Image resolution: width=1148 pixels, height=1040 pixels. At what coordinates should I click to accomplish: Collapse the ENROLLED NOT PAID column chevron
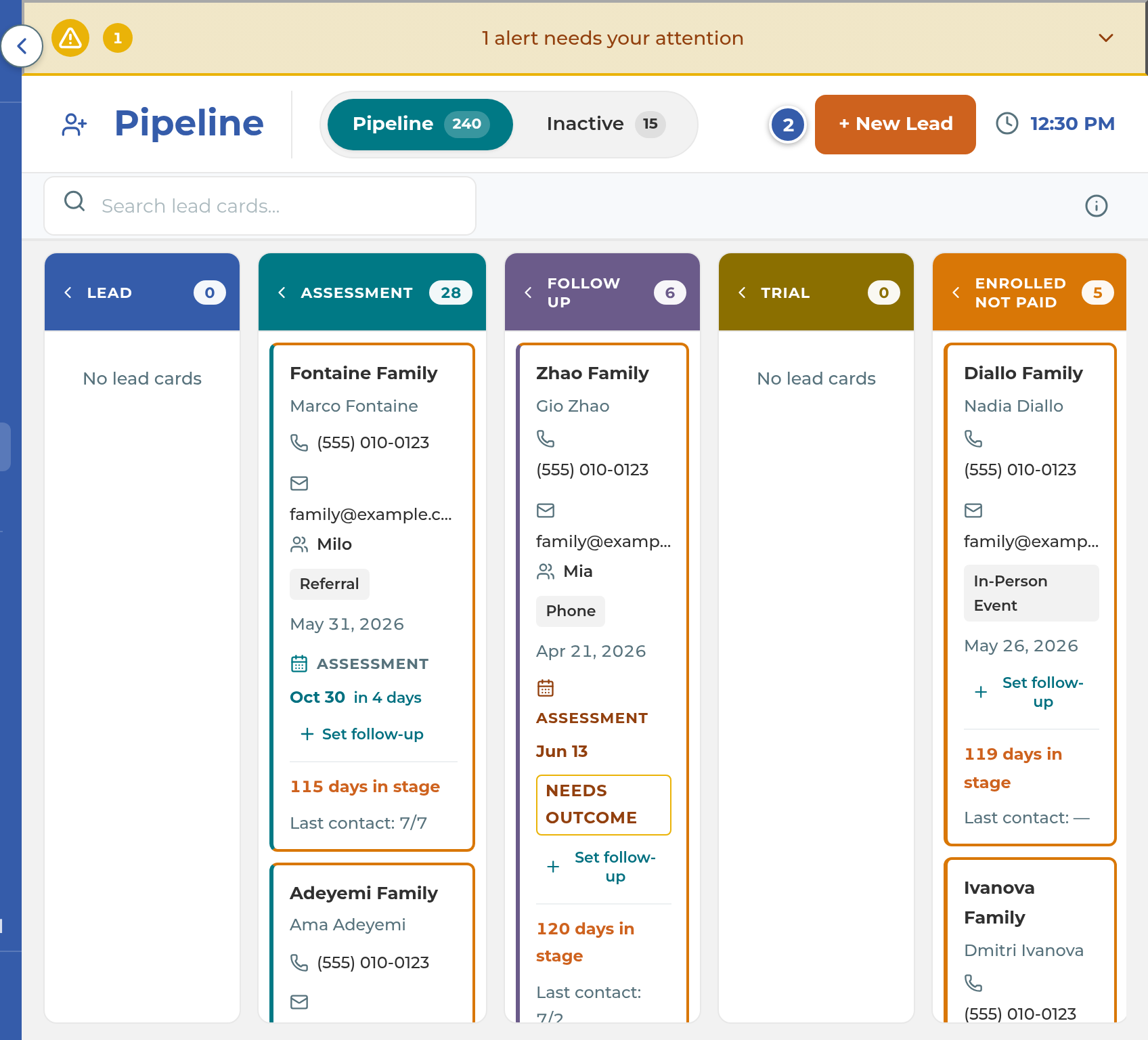(956, 292)
